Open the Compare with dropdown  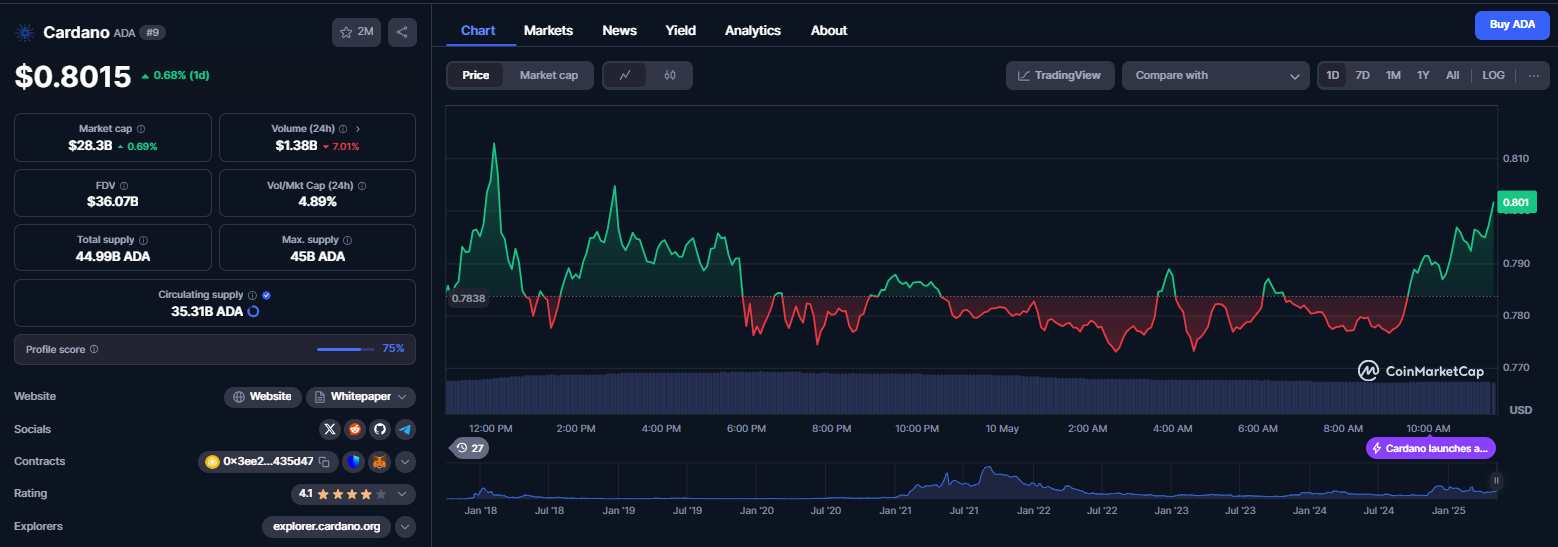[1216, 75]
